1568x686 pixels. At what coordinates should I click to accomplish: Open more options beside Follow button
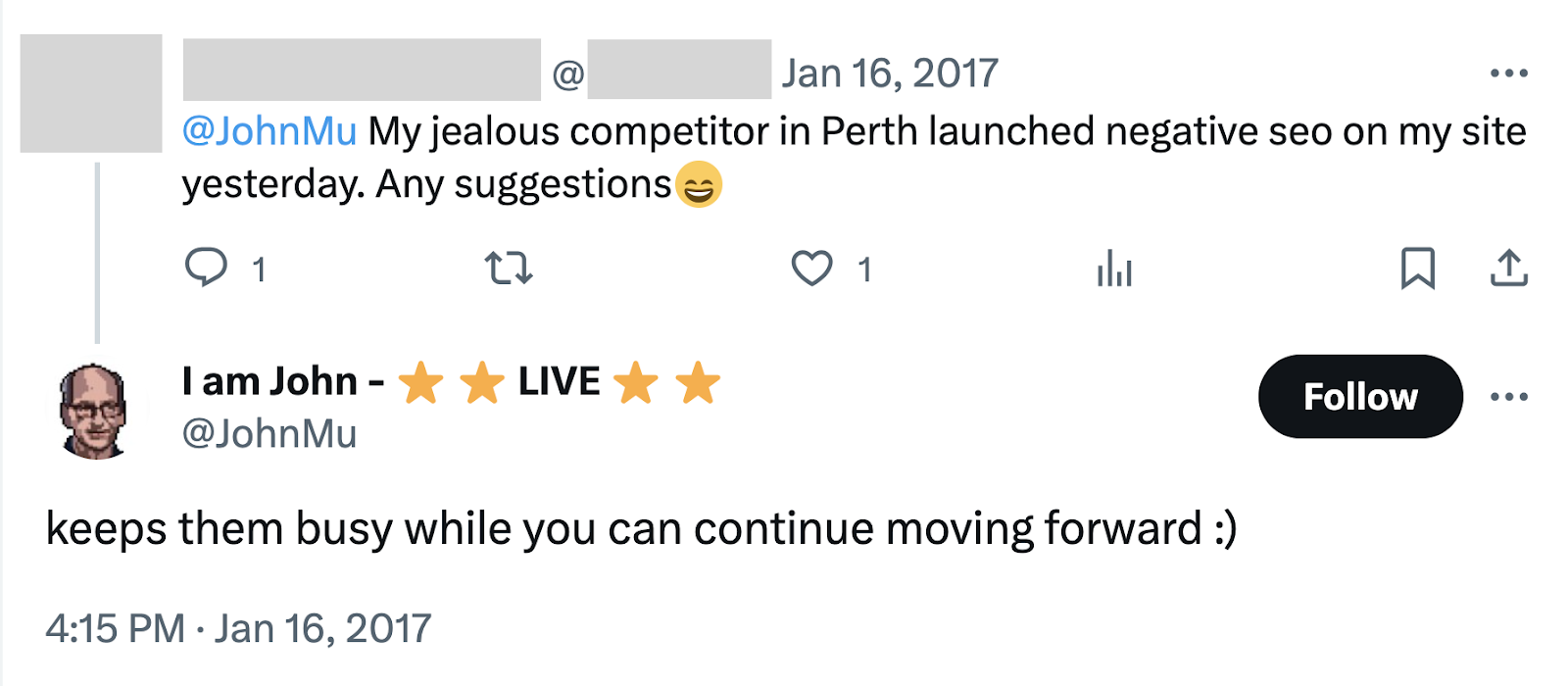[1508, 397]
